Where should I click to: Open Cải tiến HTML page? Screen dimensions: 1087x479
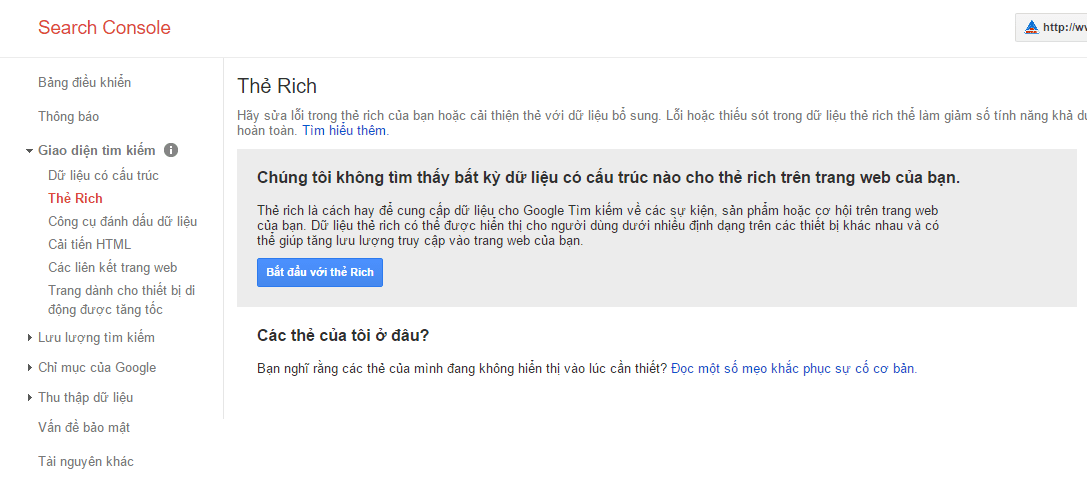pos(89,244)
